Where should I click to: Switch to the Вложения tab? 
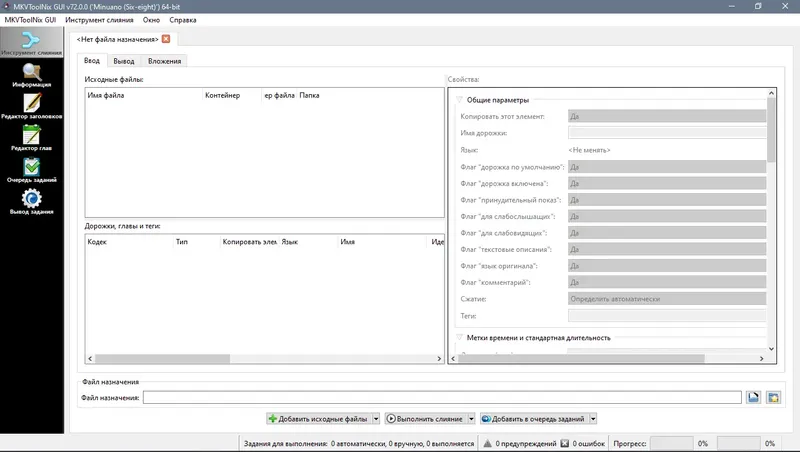coord(164,61)
